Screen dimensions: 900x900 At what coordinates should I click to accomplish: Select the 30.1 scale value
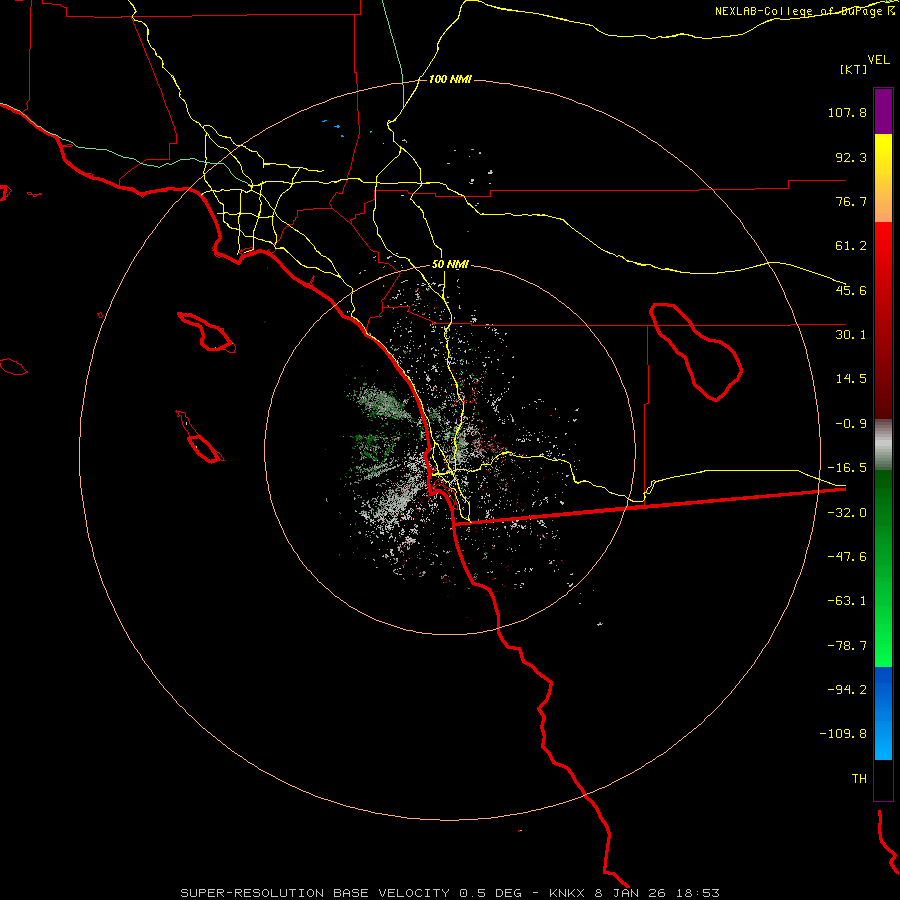(851, 335)
